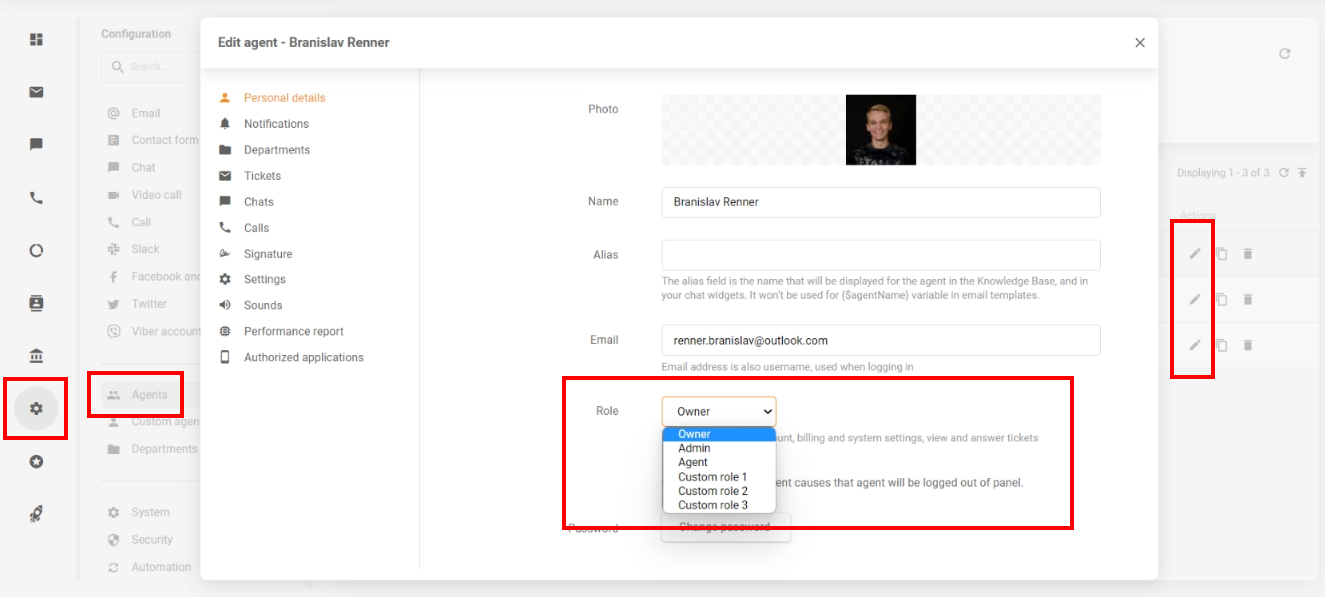This screenshot has width=1325, height=597.
Task: Pick Agent option in the Role list
Action: coord(692,463)
